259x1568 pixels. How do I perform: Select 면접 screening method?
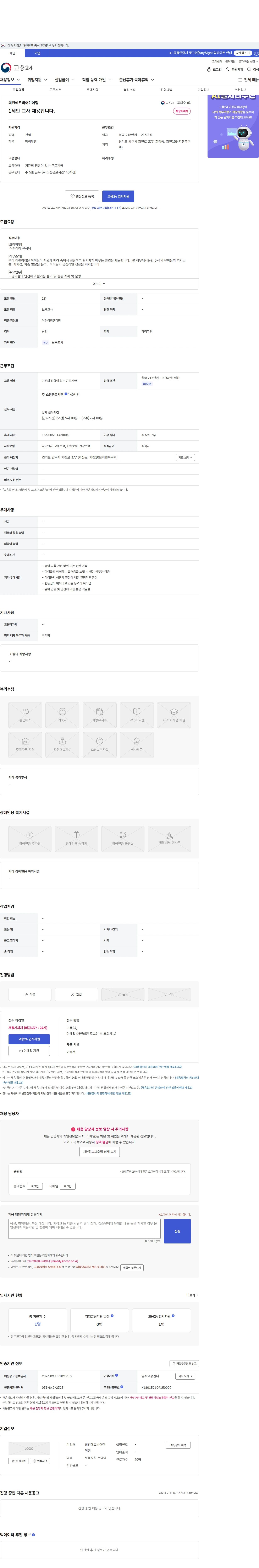pos(76,994)
